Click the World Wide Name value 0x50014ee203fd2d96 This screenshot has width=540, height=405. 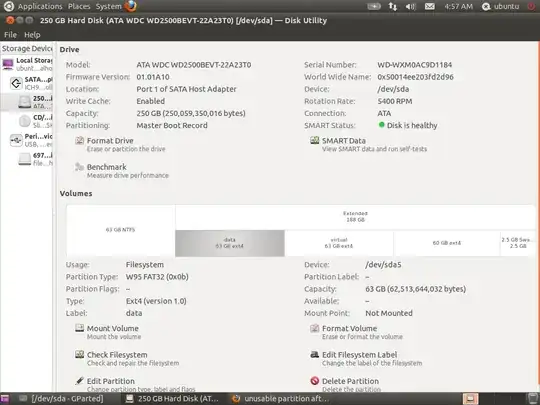click(415, 77)
